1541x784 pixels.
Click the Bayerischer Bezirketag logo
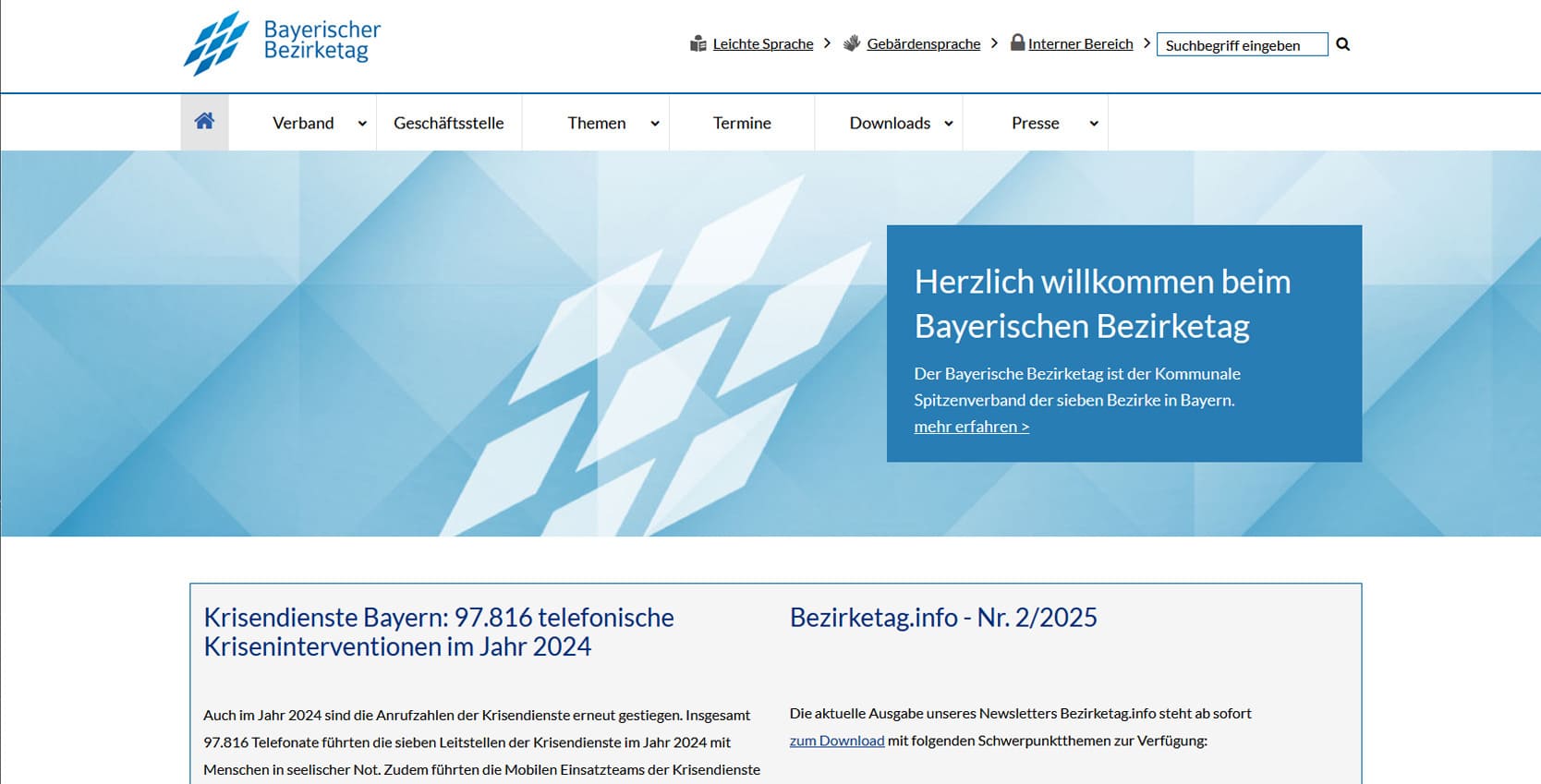tap(282, 43)
